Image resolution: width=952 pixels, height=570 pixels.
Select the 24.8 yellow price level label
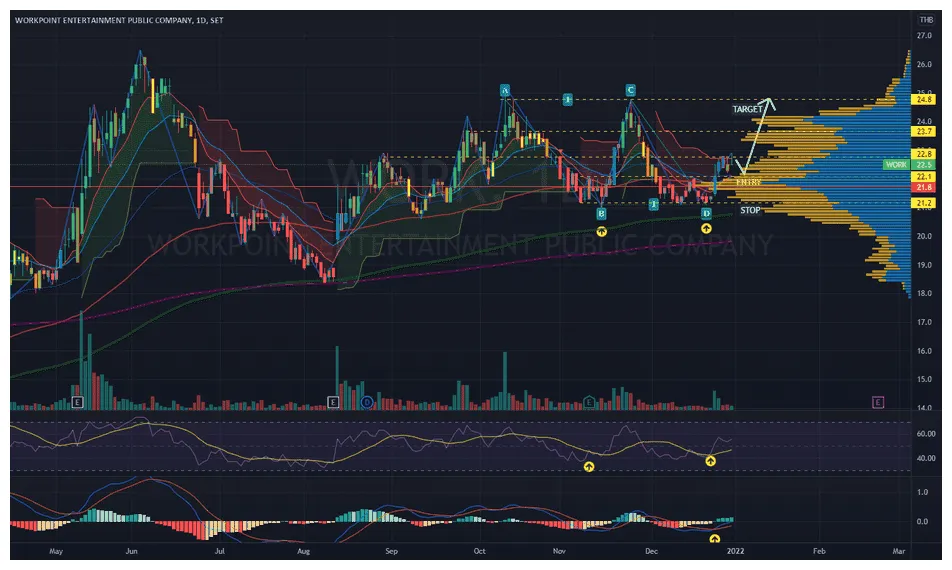[925, 100]
